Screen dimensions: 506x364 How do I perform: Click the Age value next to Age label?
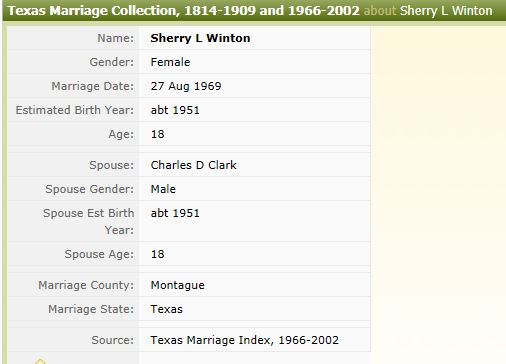tap(157, 134)
